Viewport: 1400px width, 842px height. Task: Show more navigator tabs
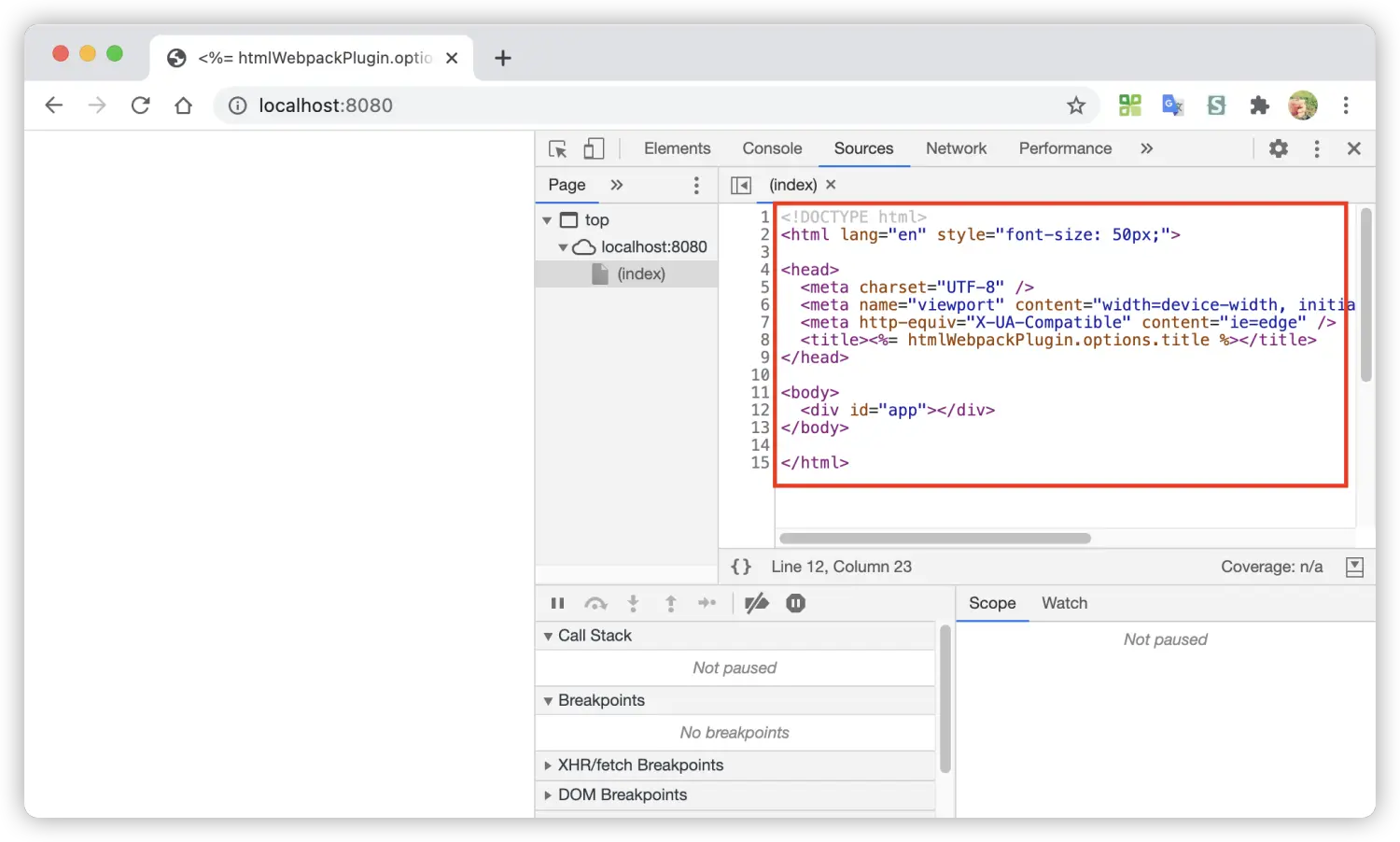pos(616,185)
